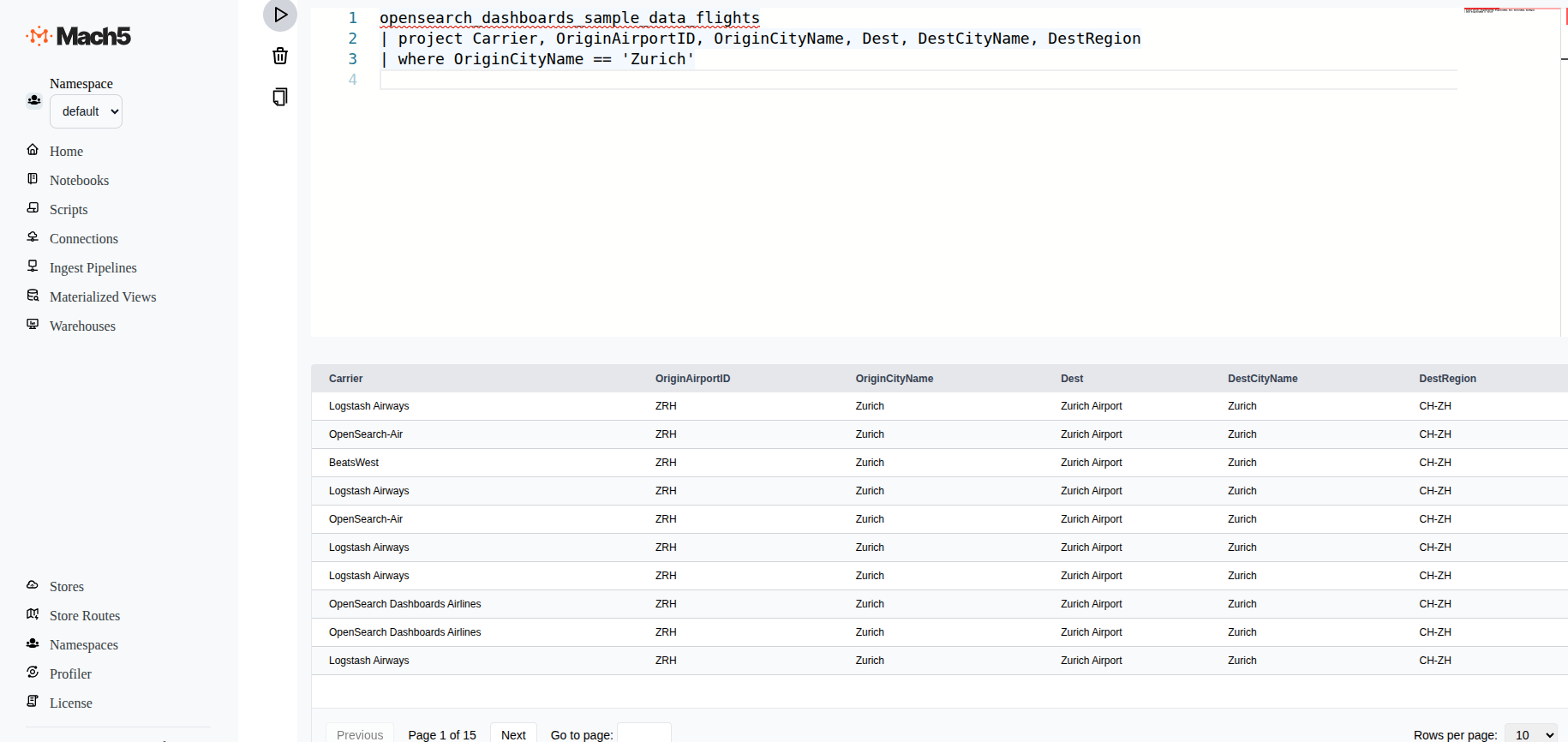1568x742 pixels.
Task: Copy the query with the clipboard icon
Action: [x=280, y=97]
